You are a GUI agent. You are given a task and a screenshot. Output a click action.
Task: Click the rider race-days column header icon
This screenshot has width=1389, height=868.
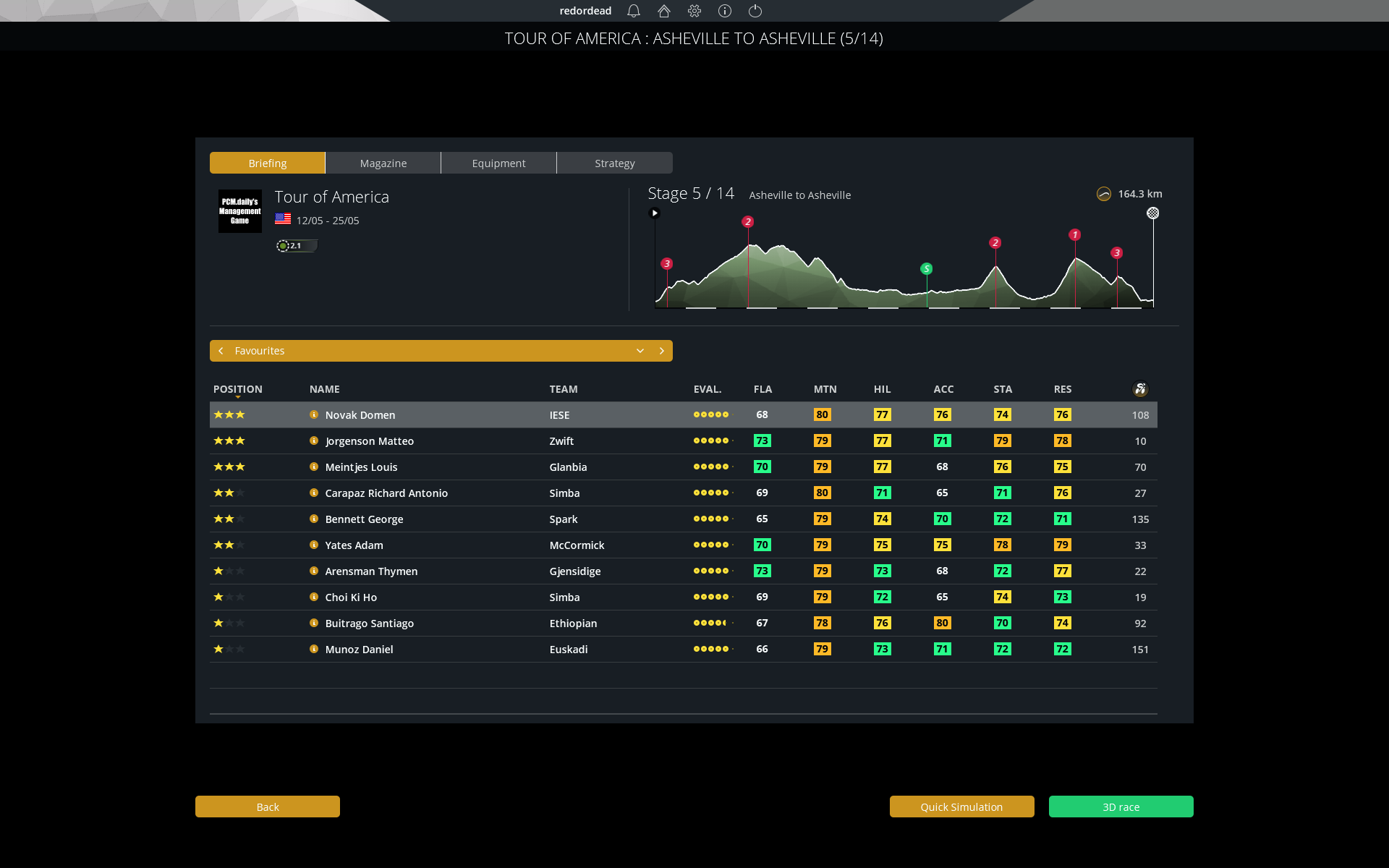tap(1140, 389)
